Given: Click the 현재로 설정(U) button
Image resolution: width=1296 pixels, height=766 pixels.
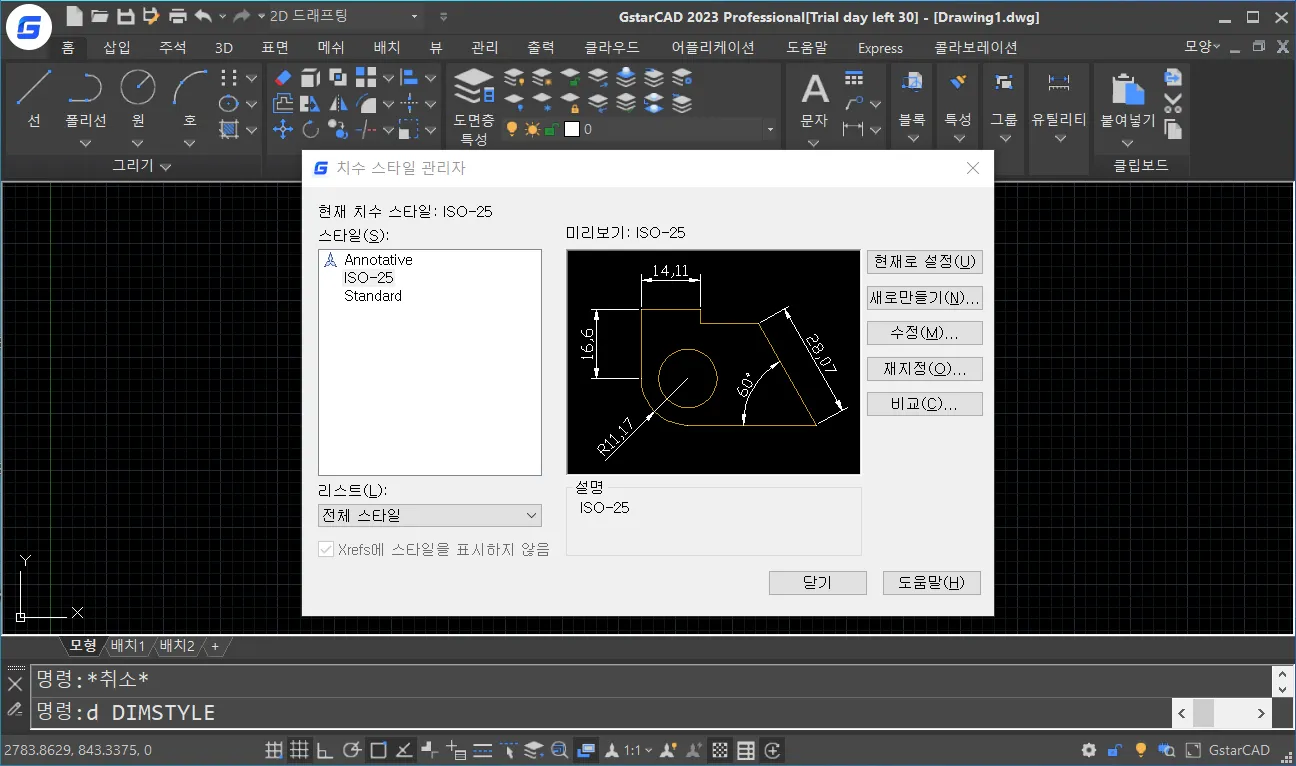Looking at the screenshot, I should 925,262.
